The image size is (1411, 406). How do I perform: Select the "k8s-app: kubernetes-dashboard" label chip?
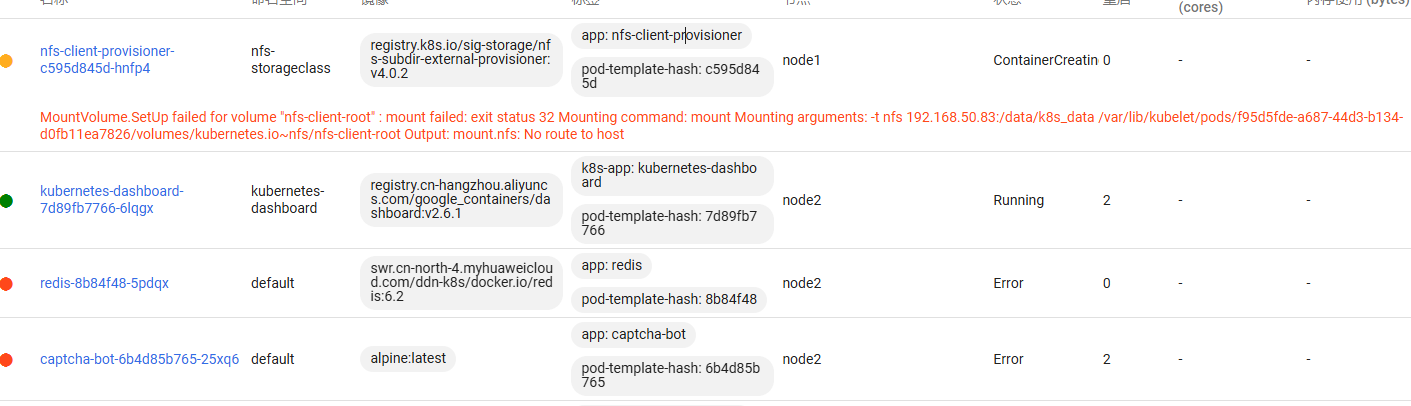pos(672,176)
